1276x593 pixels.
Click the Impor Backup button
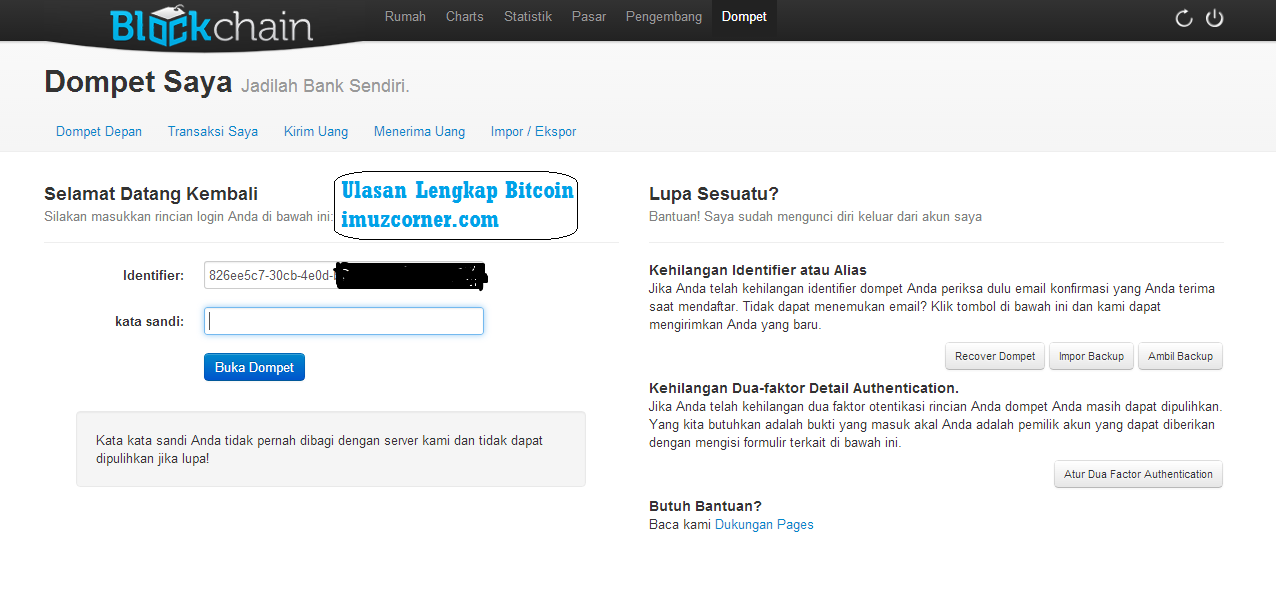click(1091, 356)
